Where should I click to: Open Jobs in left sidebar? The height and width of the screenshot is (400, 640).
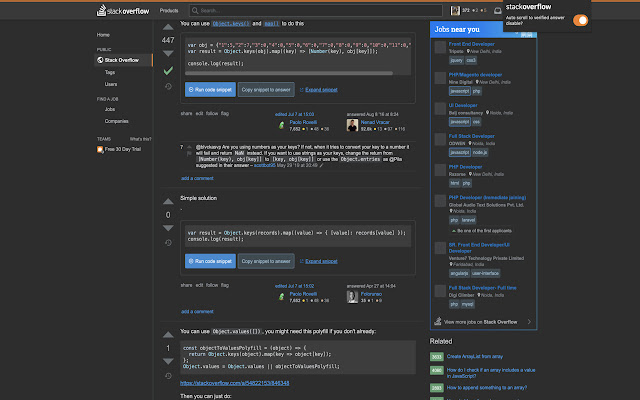coord(110,109)
